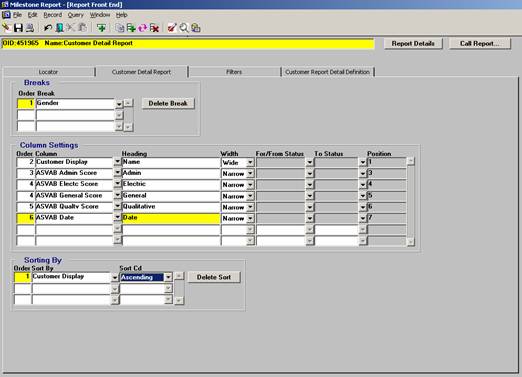Open the Edit menu

click(32, 15)
